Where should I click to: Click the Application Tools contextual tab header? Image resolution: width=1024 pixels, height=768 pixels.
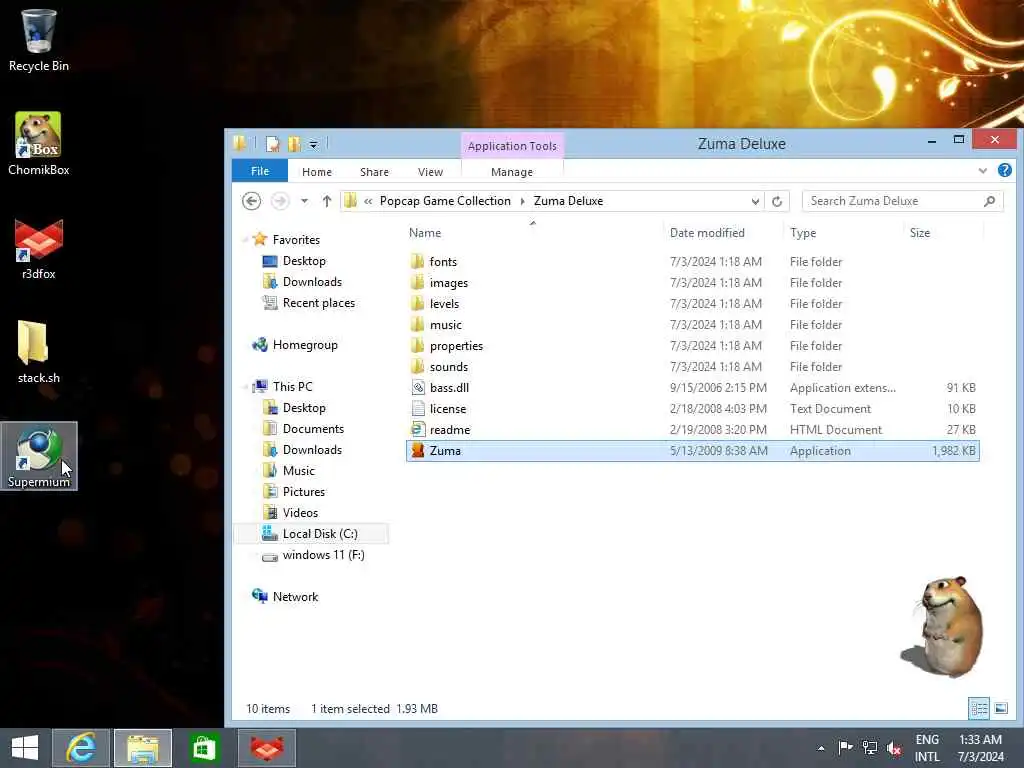(512, 146)
